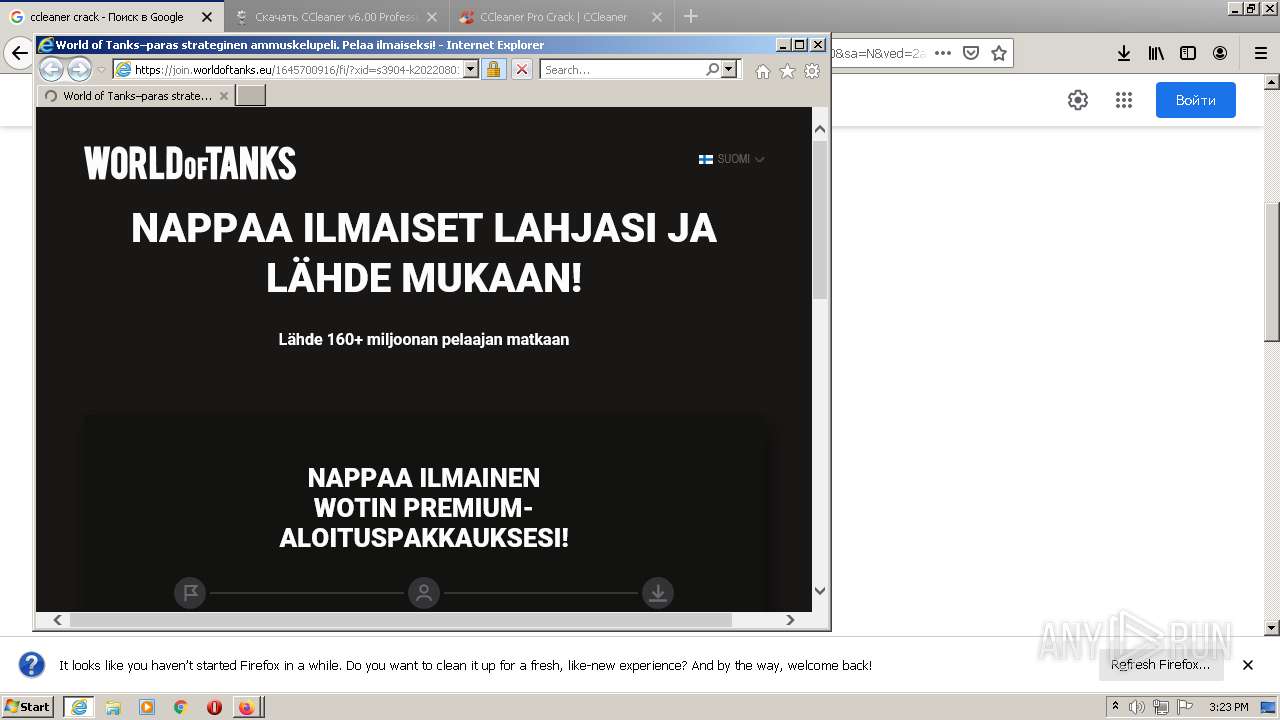Screen dimensions: 1280x720
Task: Open Internet Explorer Tools gear
Action: (x=812, y=71)
